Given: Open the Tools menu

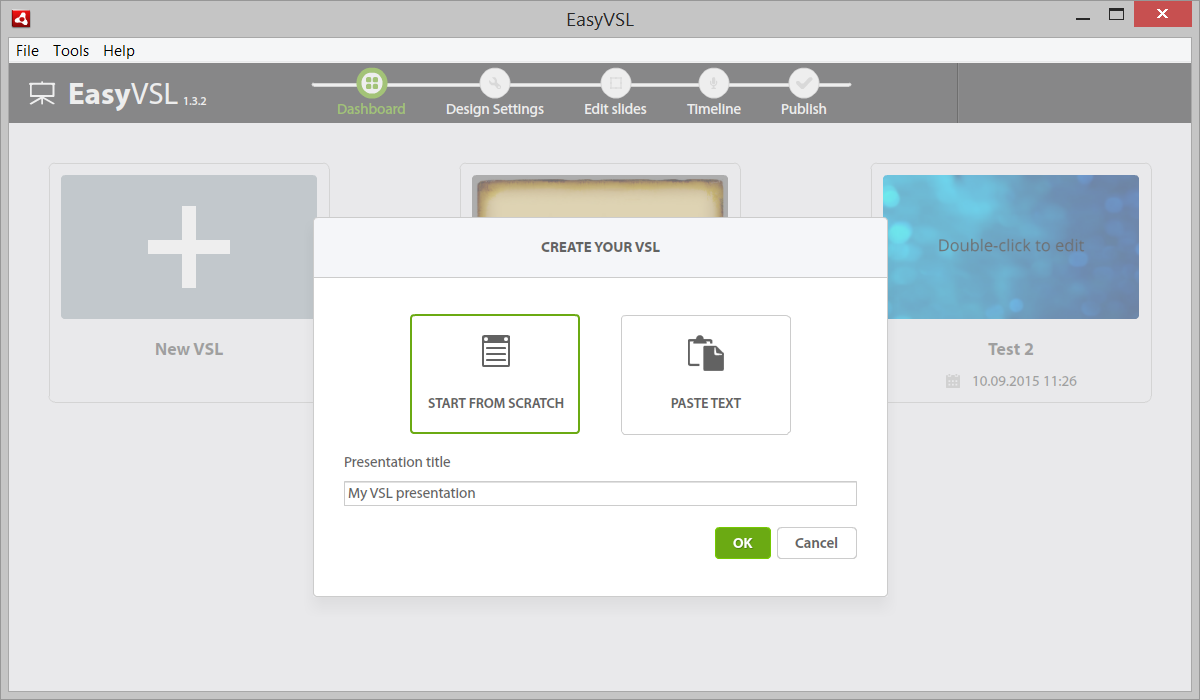Looking at the screenshot, I should tap(71, 50).
